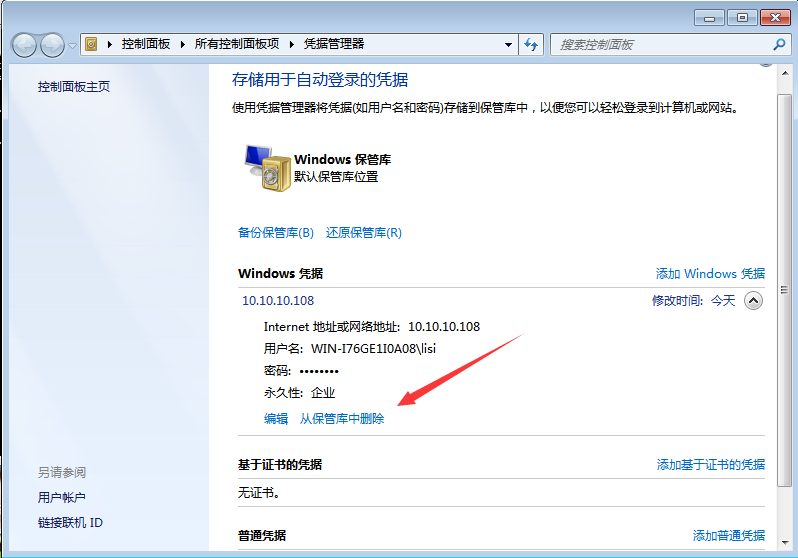Select the 控制面板 breadcrumb item
The height and width of the screenshot is (558, 798).
pos(146,44)
